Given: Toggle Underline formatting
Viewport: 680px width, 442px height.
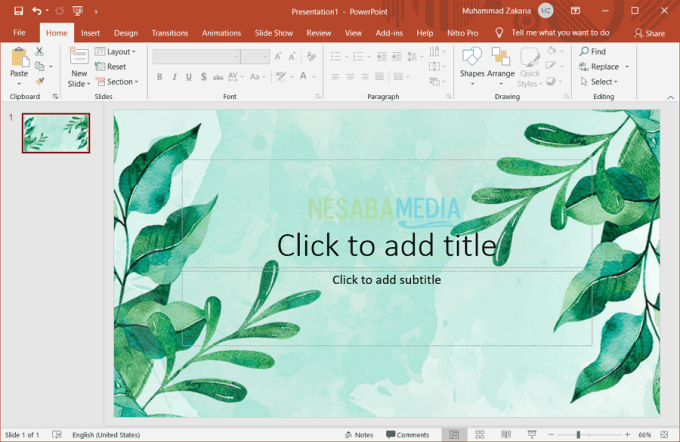Looking at the screenshot, I should pyautogui.click(x=189, y=77).
